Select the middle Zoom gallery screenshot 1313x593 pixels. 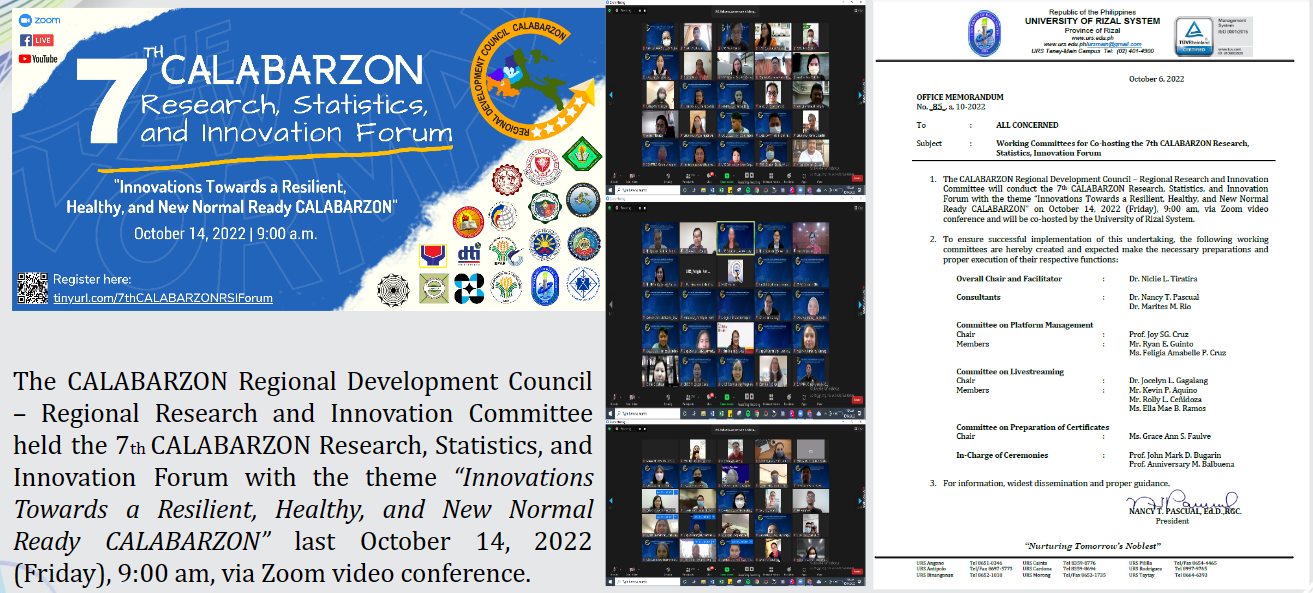point(738,312)
